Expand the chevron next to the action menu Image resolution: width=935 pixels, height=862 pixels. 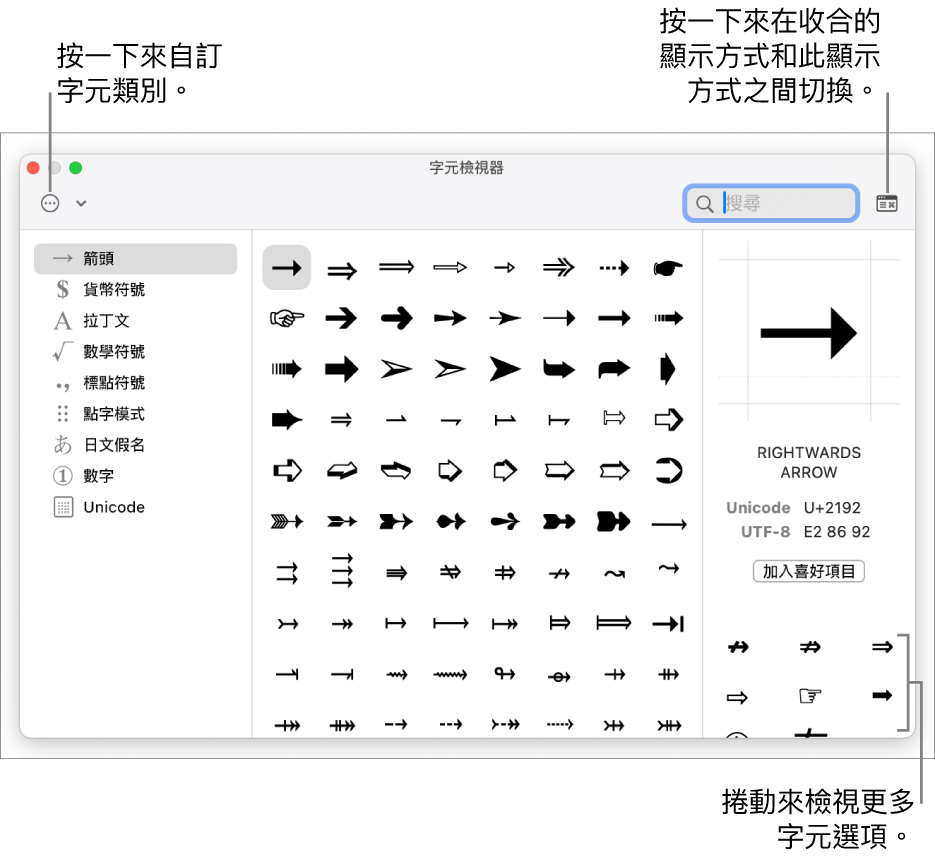pos(80,203)
